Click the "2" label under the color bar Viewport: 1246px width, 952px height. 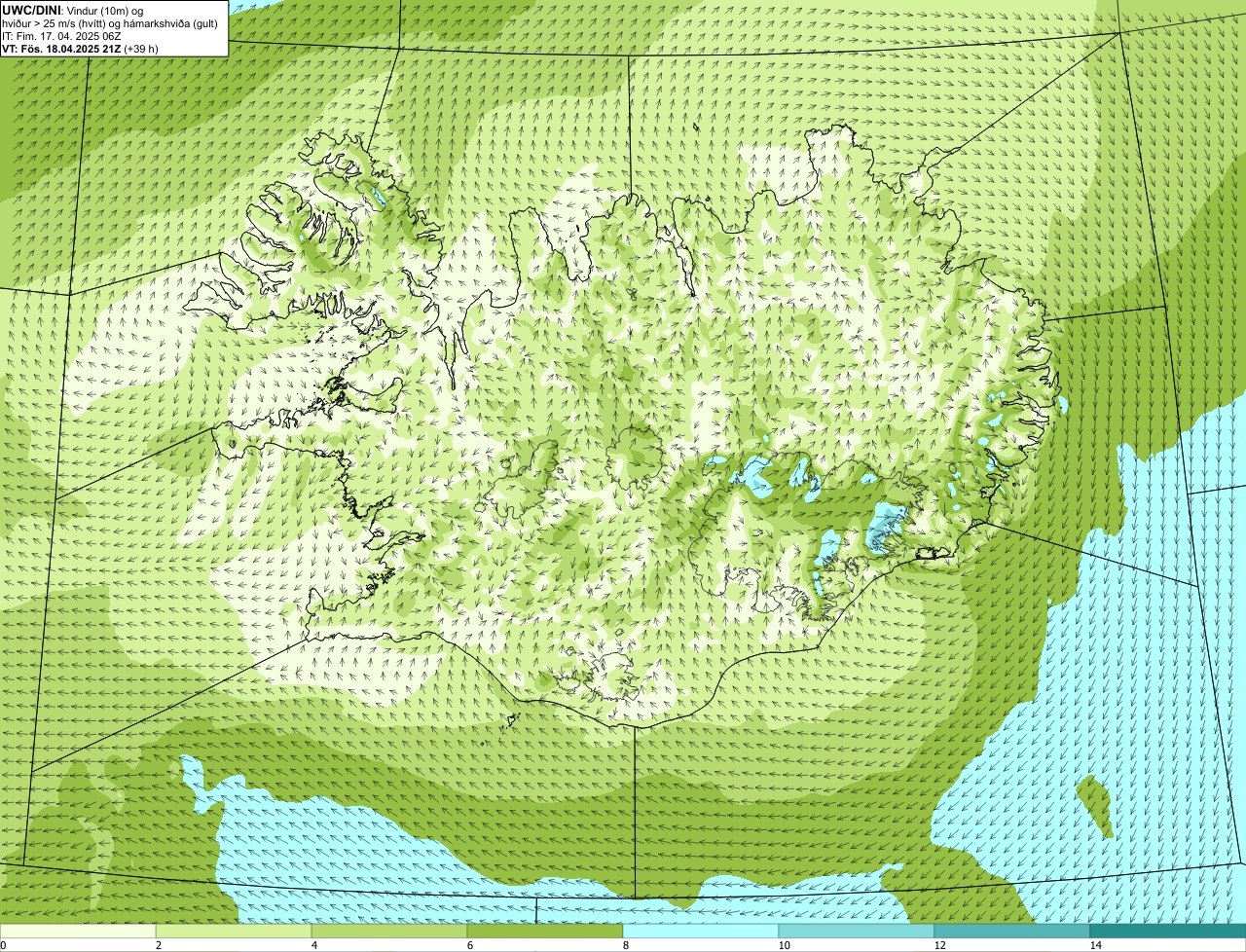pos(158,945)
